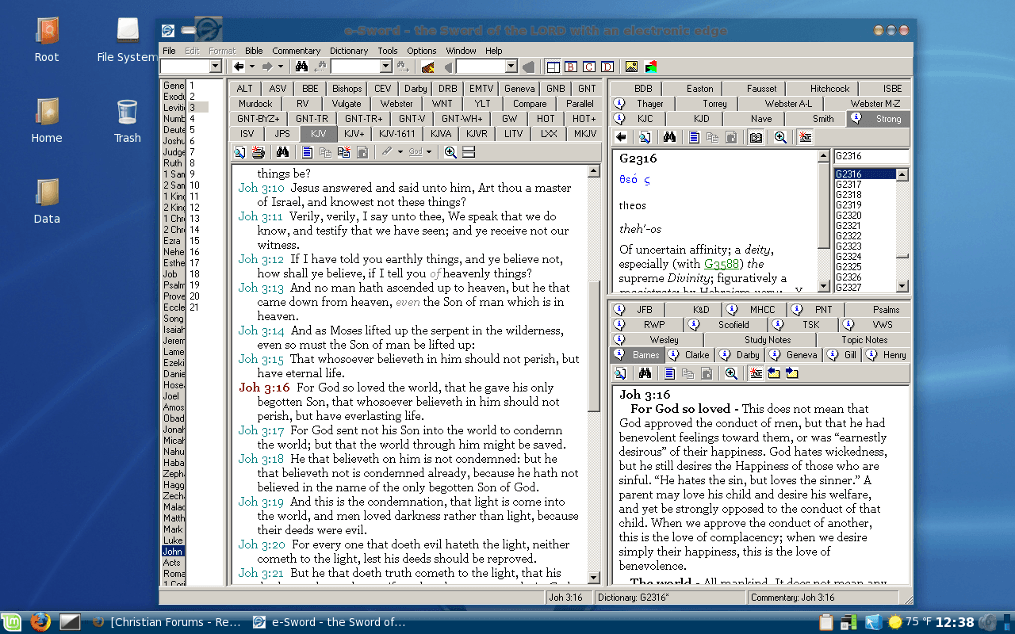Open the Tools menu
The width and height of the screenshot is (1015, 634).
point(387,51)
